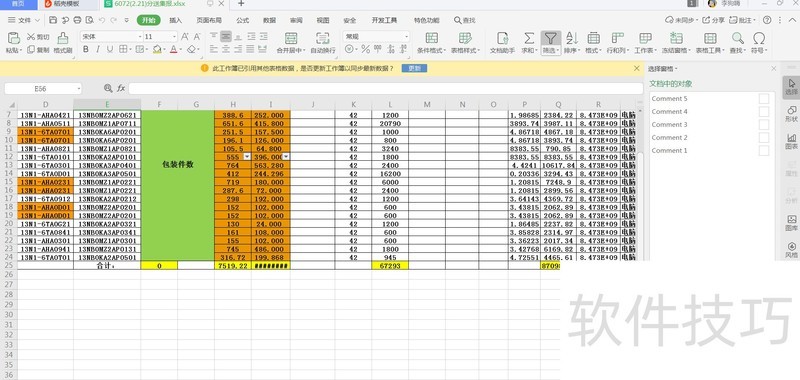Screen dimensions: 800x380
Task: Toggle visibility checkbox for Comment 3
Action: 764,124
